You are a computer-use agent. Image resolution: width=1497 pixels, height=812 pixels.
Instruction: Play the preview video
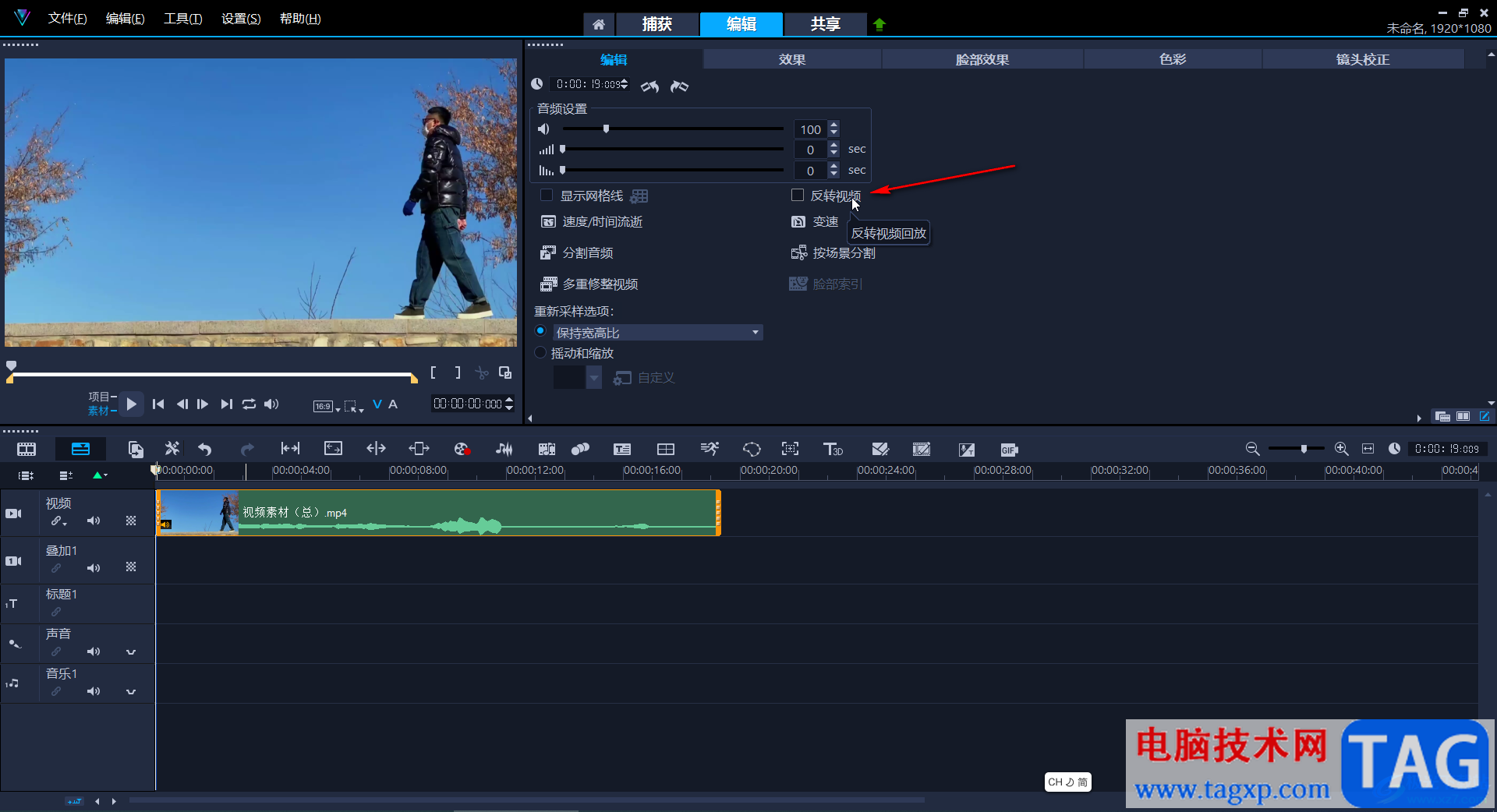tap(131, 404)
